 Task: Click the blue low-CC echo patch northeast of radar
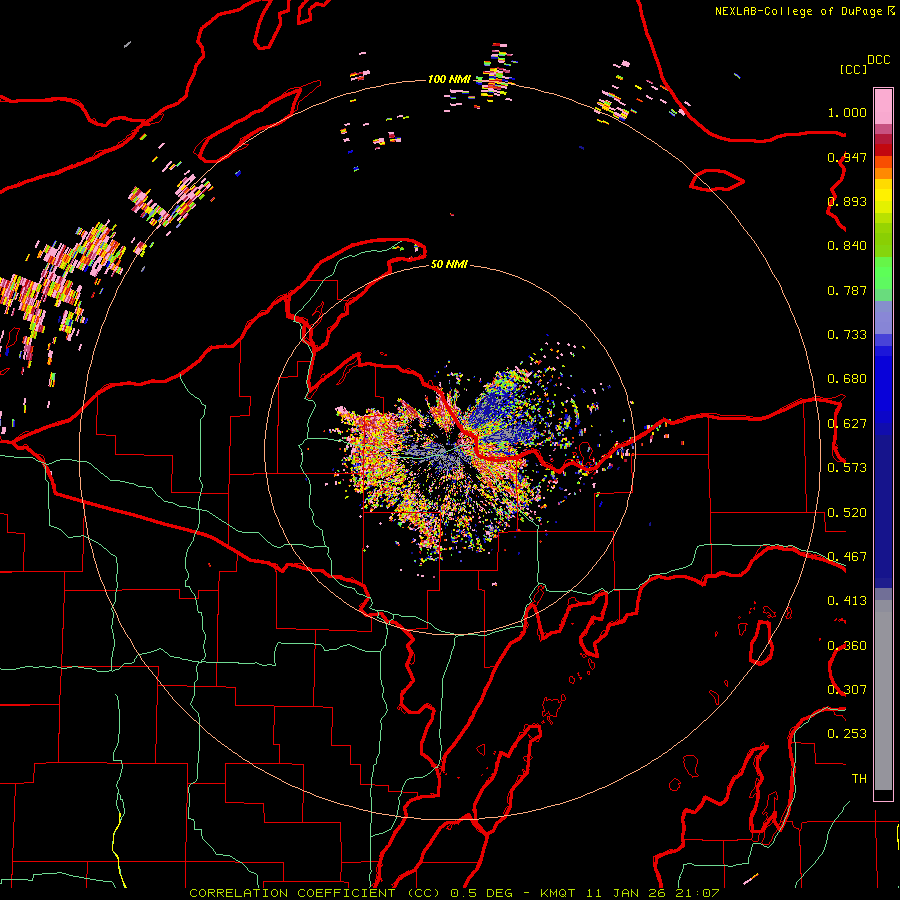[502, 410]
